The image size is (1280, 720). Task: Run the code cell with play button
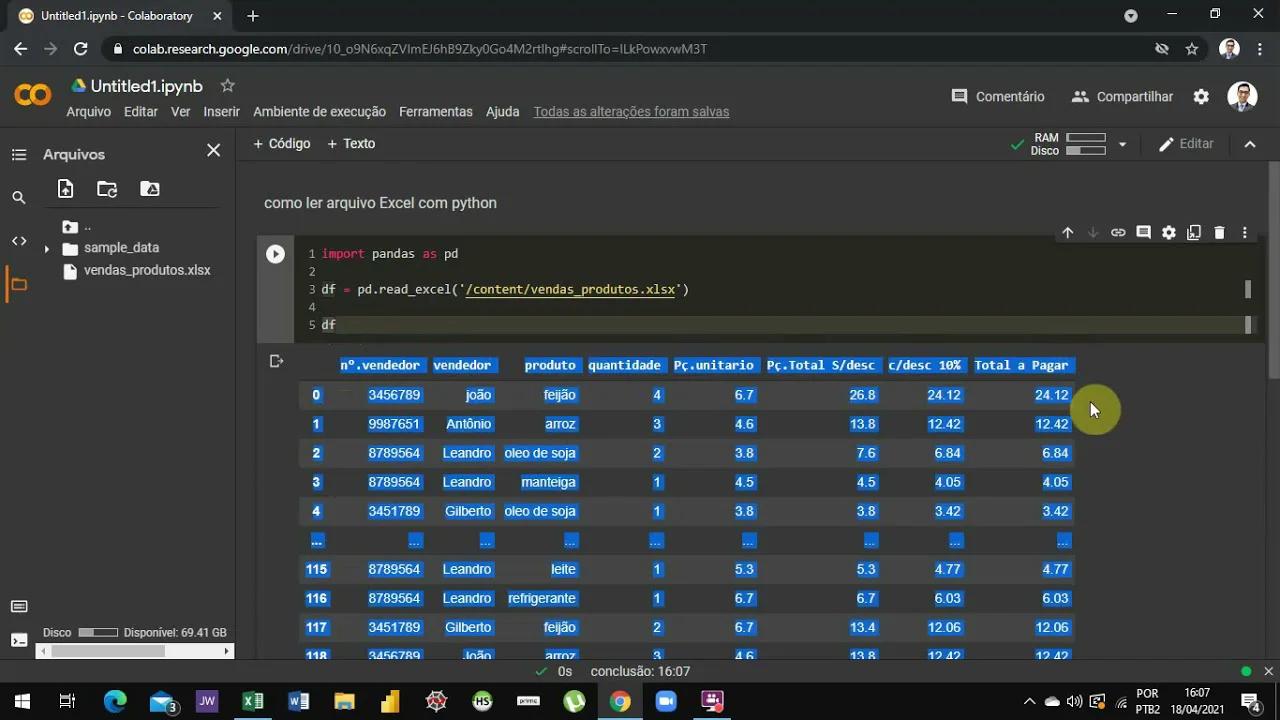(275, 254)
